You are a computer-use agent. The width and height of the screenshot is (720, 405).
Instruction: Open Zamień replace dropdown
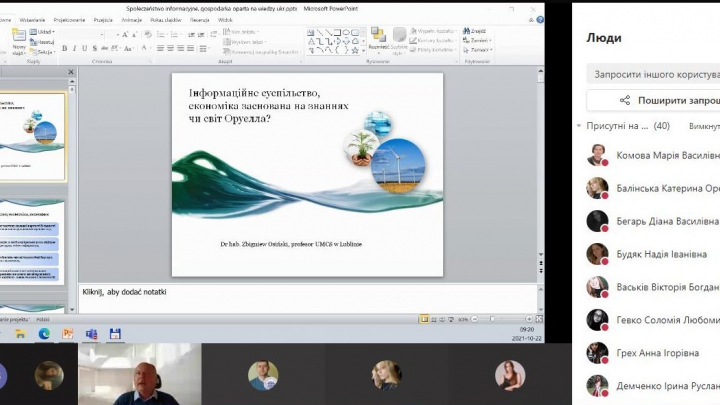click(x=477, y=40)
